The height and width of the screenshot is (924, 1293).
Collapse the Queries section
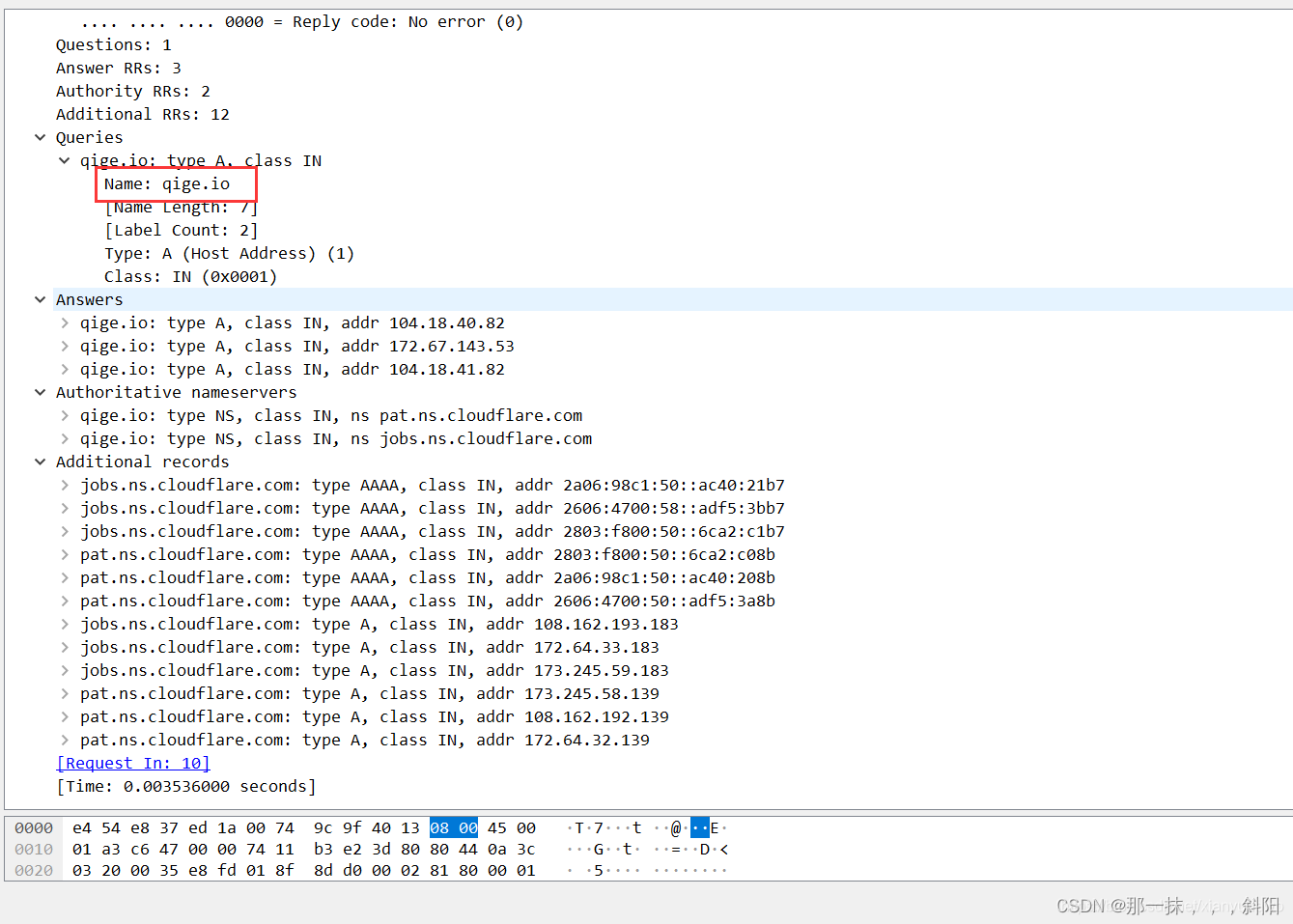[41, 137]
